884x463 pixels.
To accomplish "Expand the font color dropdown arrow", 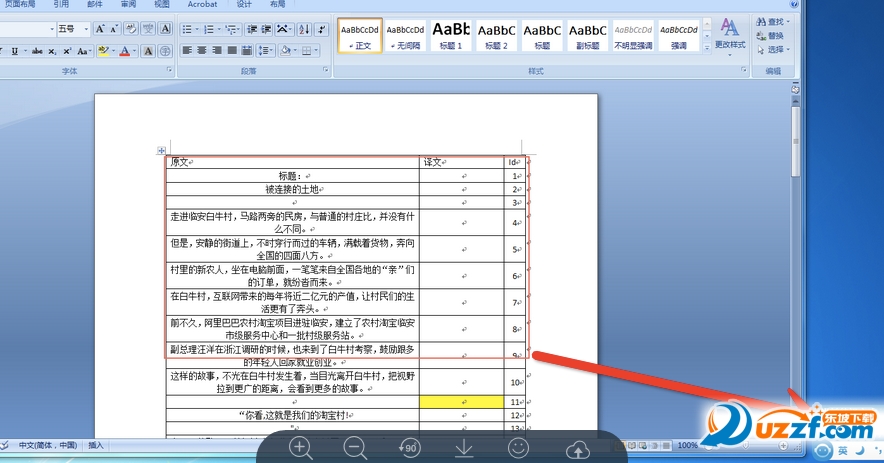I will [x=134, y=51].
